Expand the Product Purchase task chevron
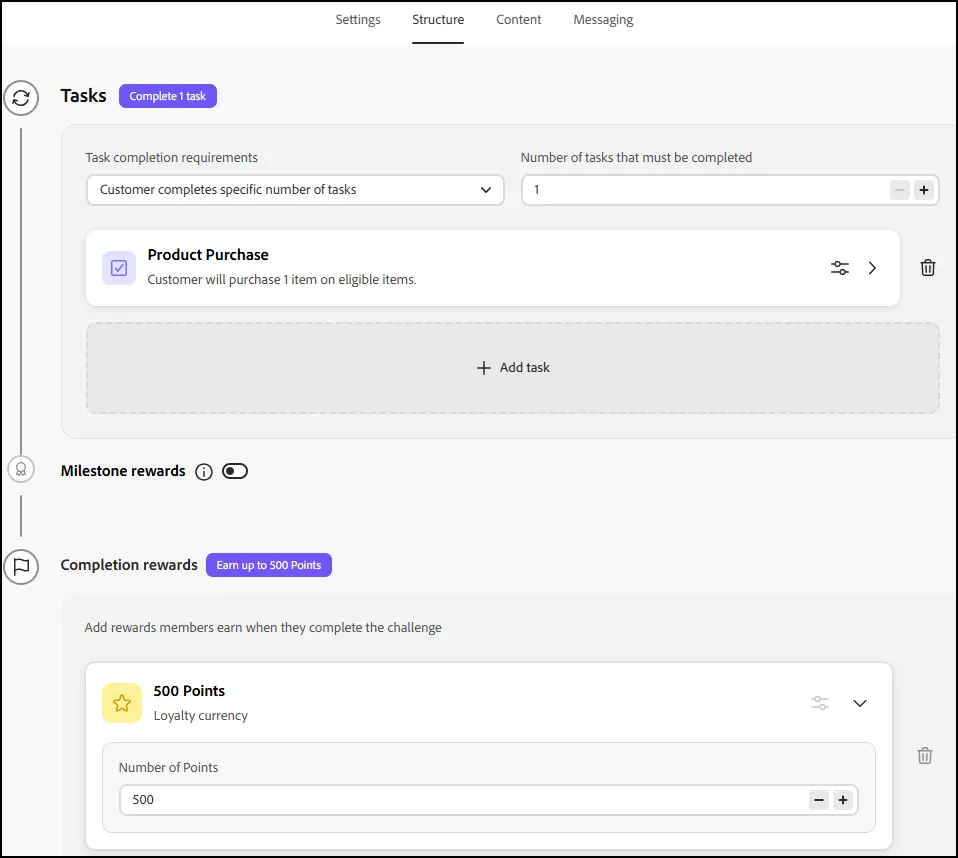This screenshot has width=958, height=858. tap(872, 268)
